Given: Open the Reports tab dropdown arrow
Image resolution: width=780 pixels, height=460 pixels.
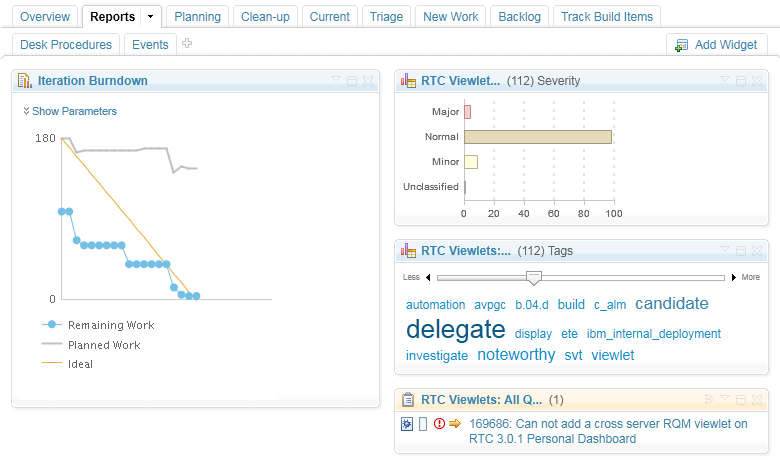Looking at the screenshot, I should click(x=150, y=17).
